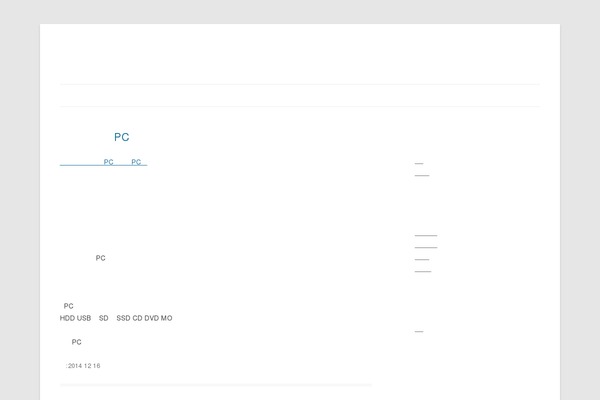Follow the underlined blue link containing PC twice
600x400 pixels.
click(x=103, y=162)
